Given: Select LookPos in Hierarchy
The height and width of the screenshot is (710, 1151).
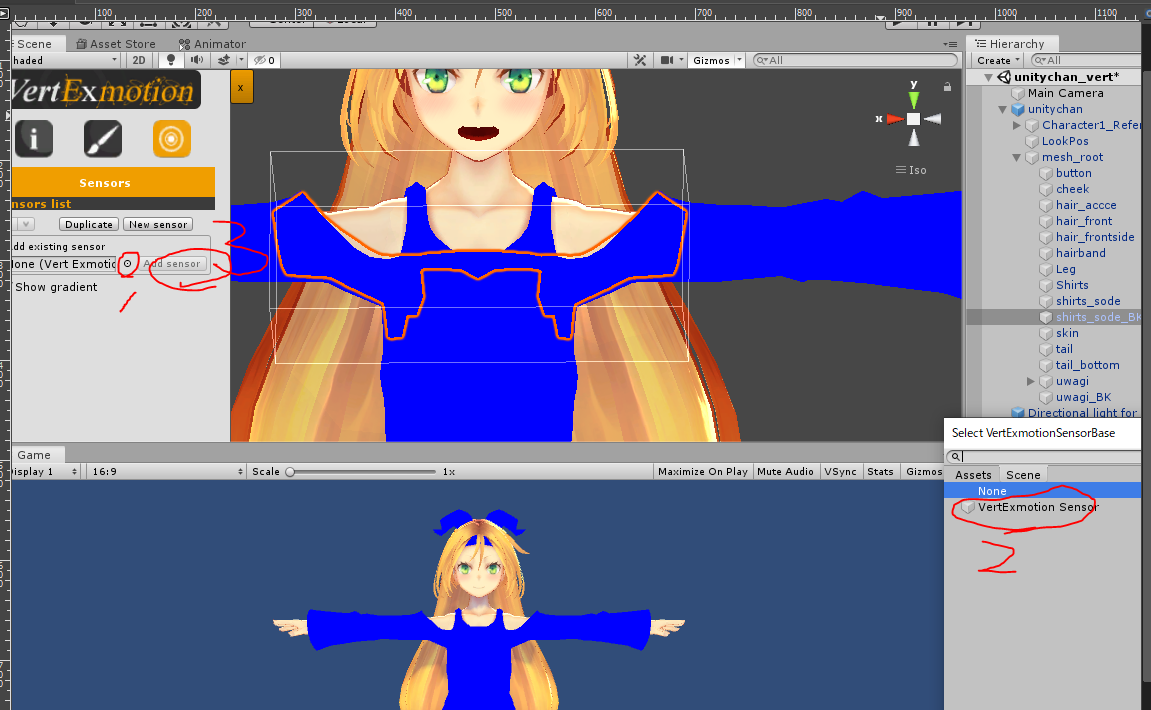Looking at the screenshot, I should pos(1065,141).
